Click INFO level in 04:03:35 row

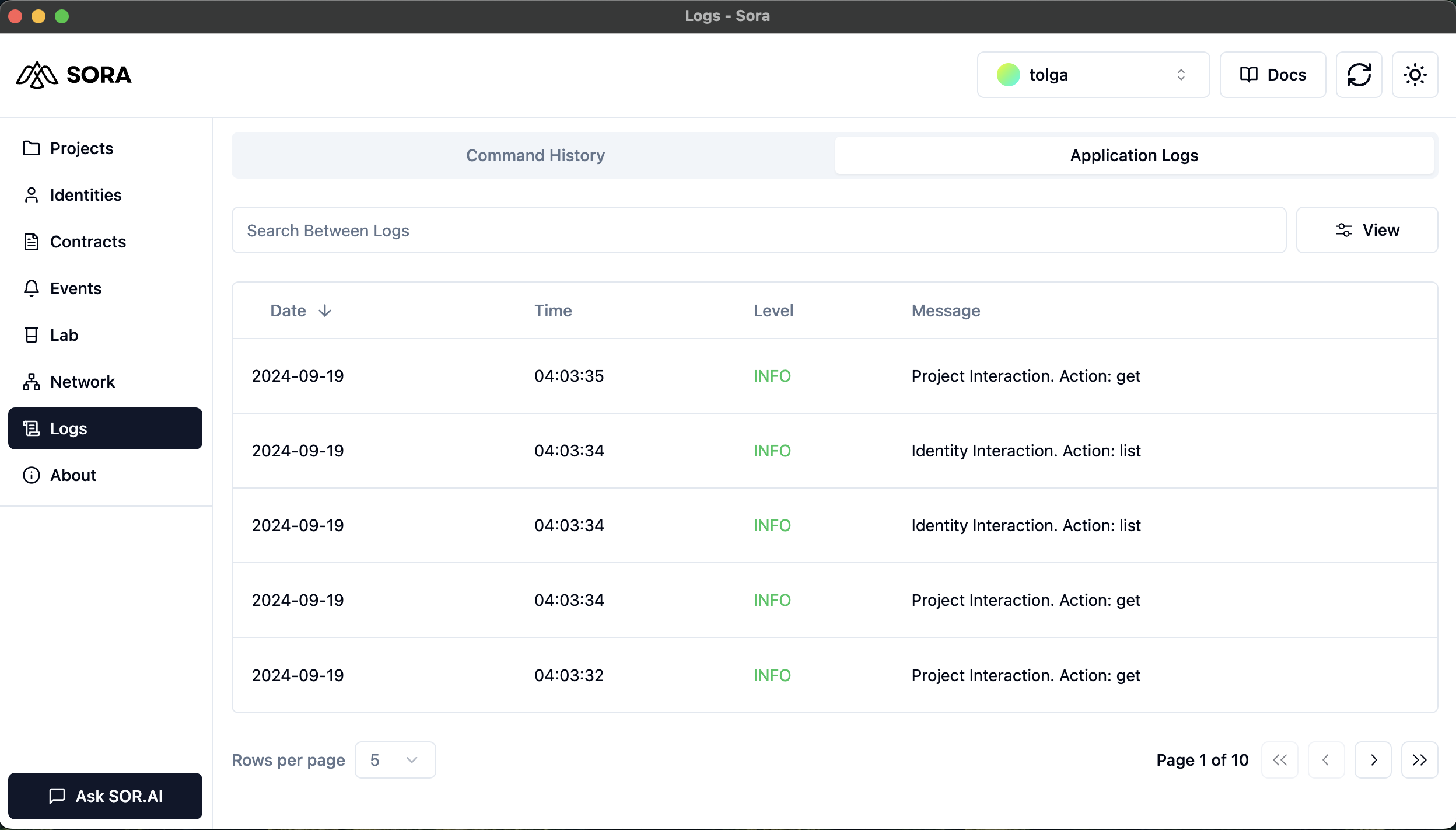coord(772,376)
